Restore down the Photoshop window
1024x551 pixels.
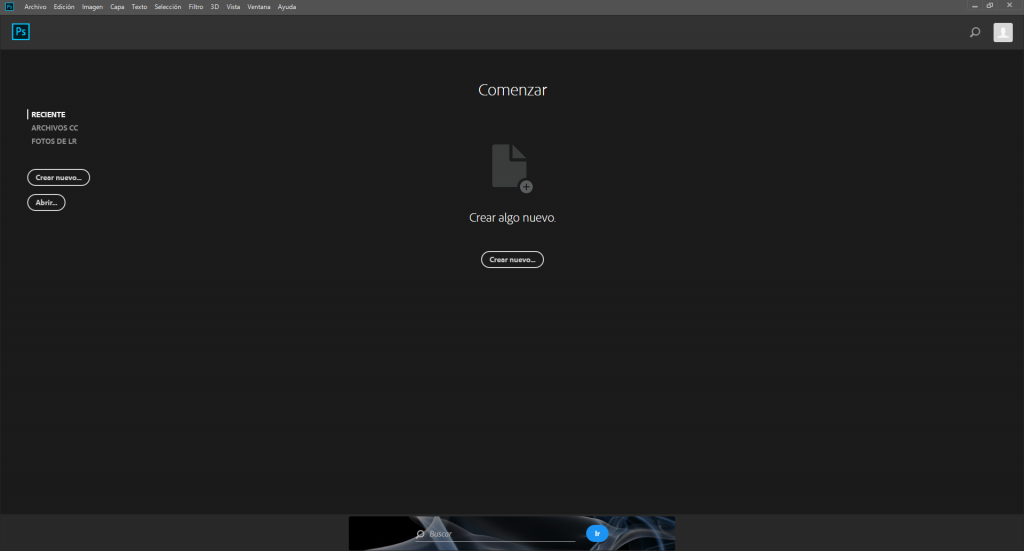coord(990,6)
